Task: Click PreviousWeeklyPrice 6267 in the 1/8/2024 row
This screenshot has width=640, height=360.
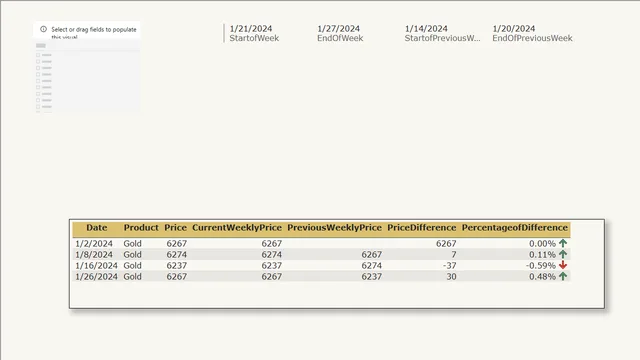Action: tap(371, 255)
